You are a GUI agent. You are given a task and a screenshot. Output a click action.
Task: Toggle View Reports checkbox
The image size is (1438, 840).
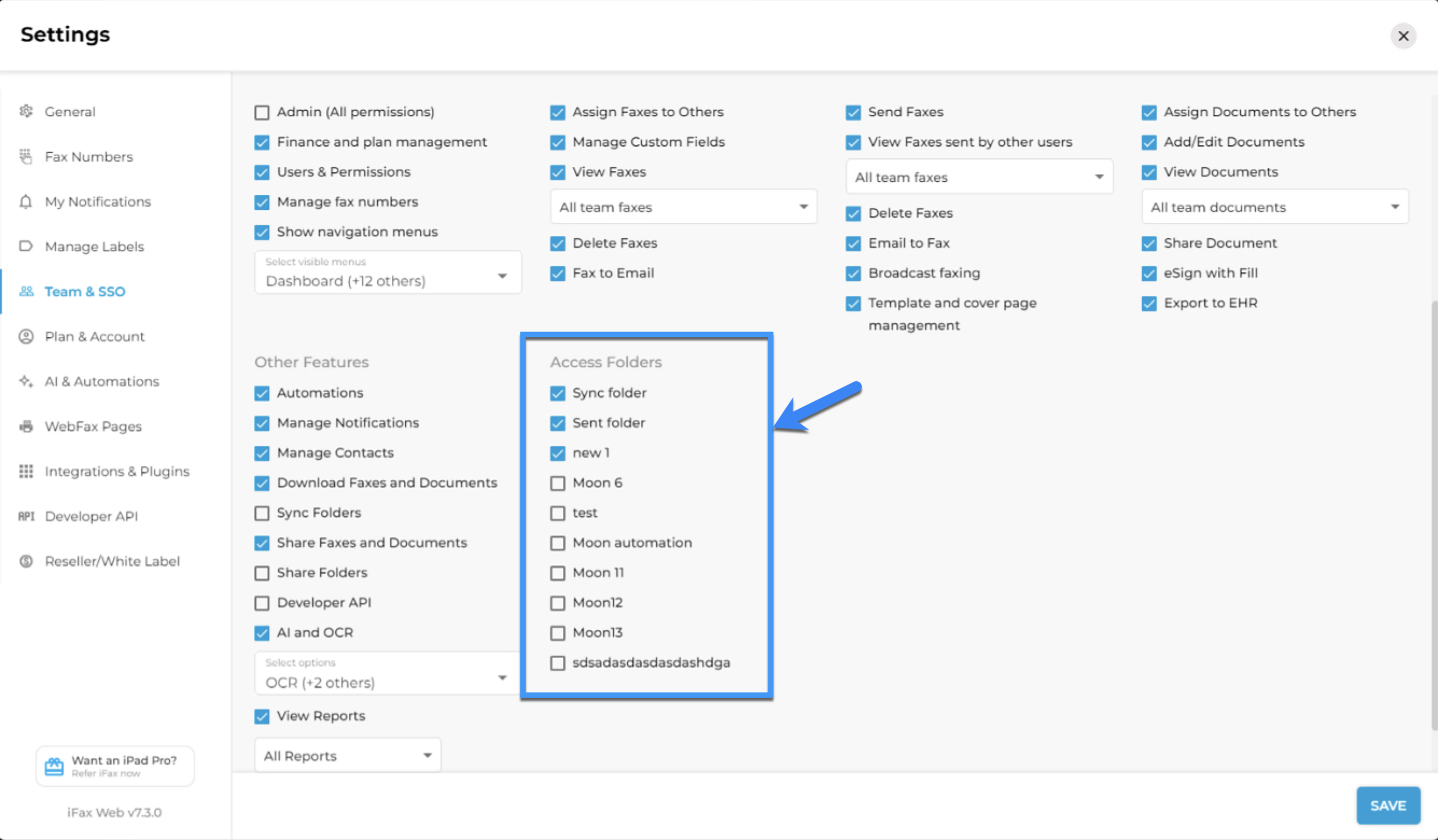coord(262,716)
